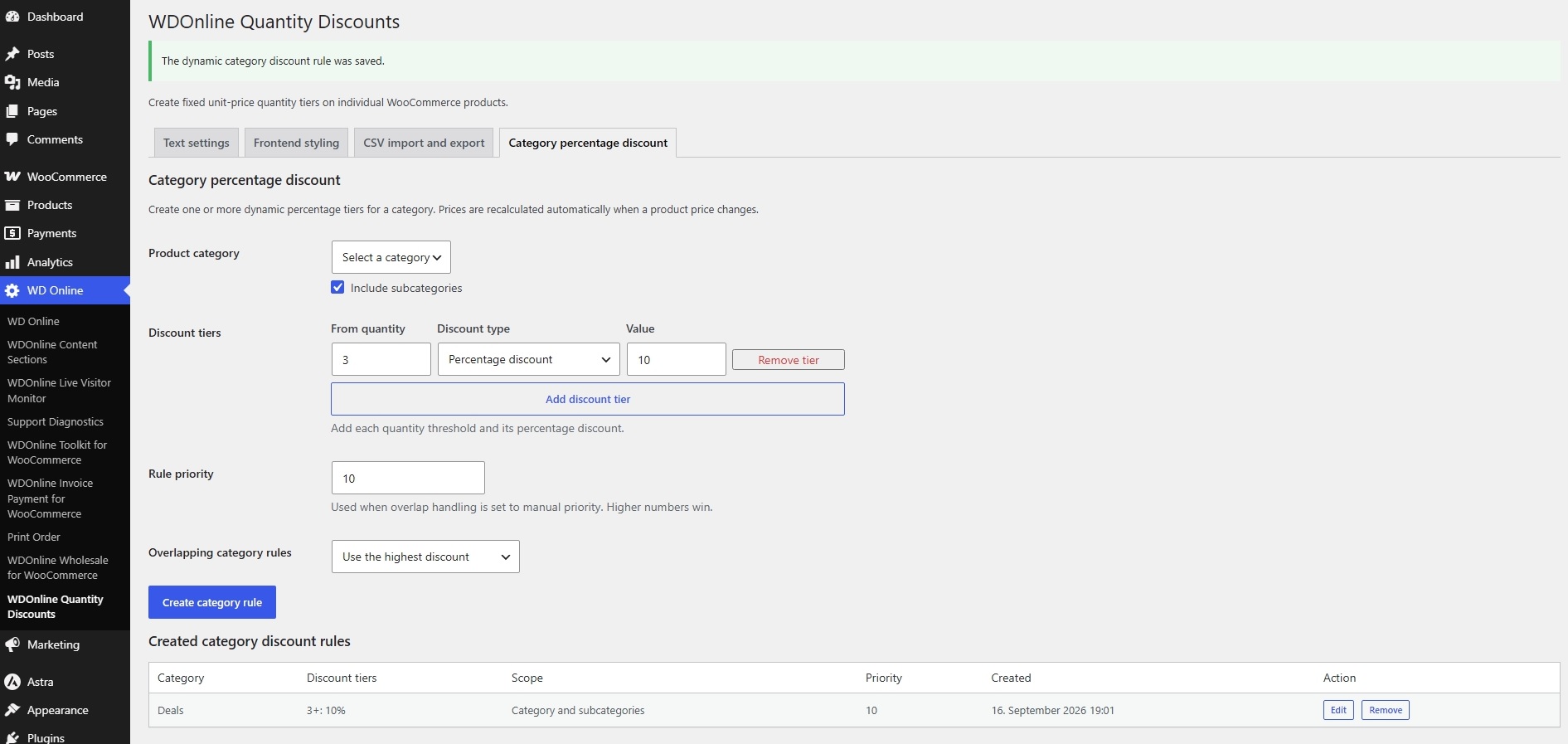The height and width of the screenshot is (744, 1568).
Task: Click the Create category rule button
Action: 212,602
